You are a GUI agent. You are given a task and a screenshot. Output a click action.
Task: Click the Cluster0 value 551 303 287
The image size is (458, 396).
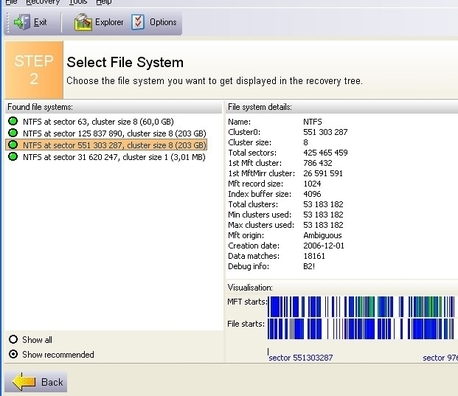[x=325, y=132]
